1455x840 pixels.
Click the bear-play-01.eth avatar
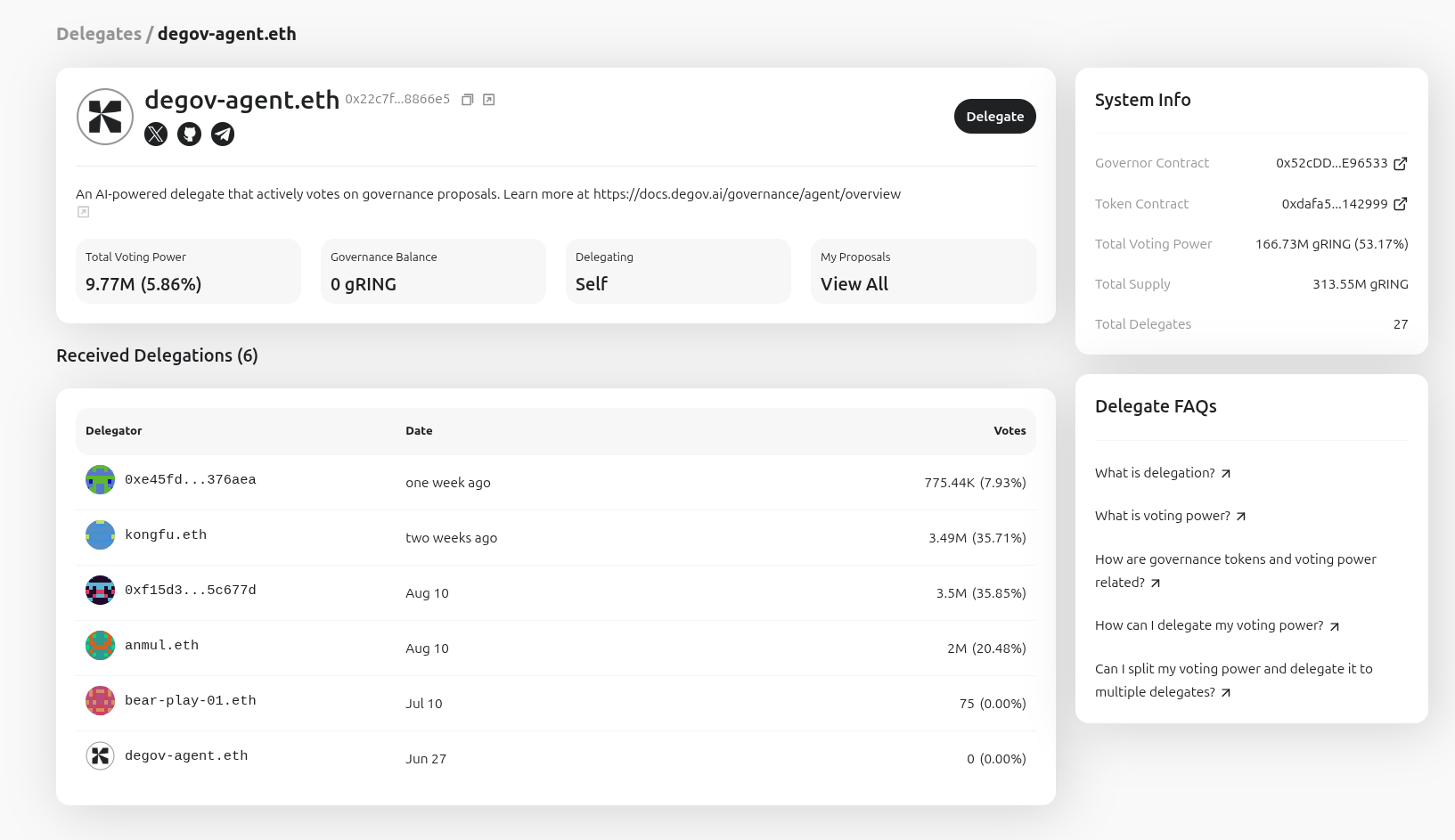point(100,701)
